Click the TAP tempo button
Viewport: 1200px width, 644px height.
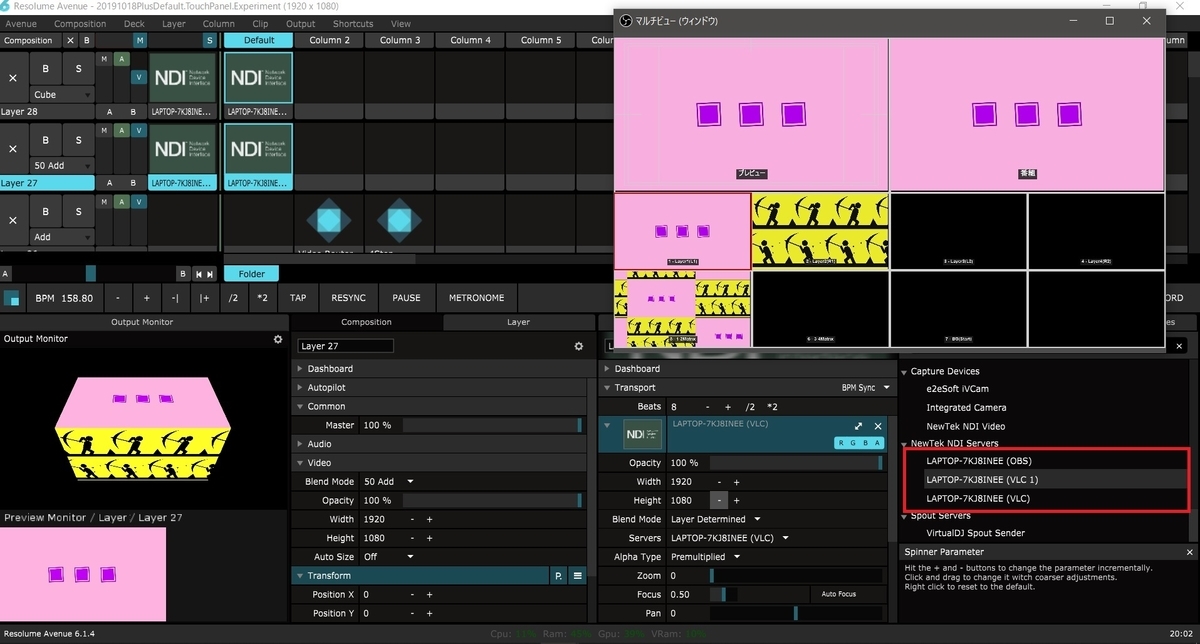[x=298, y=298]
